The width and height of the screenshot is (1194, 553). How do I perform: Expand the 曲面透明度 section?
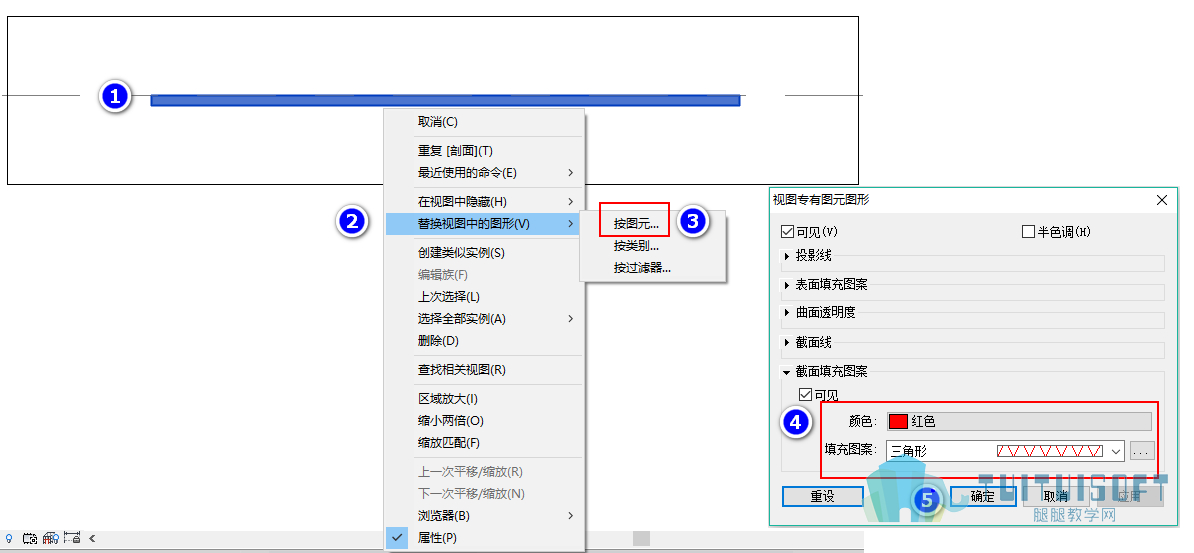click(787, 313)
